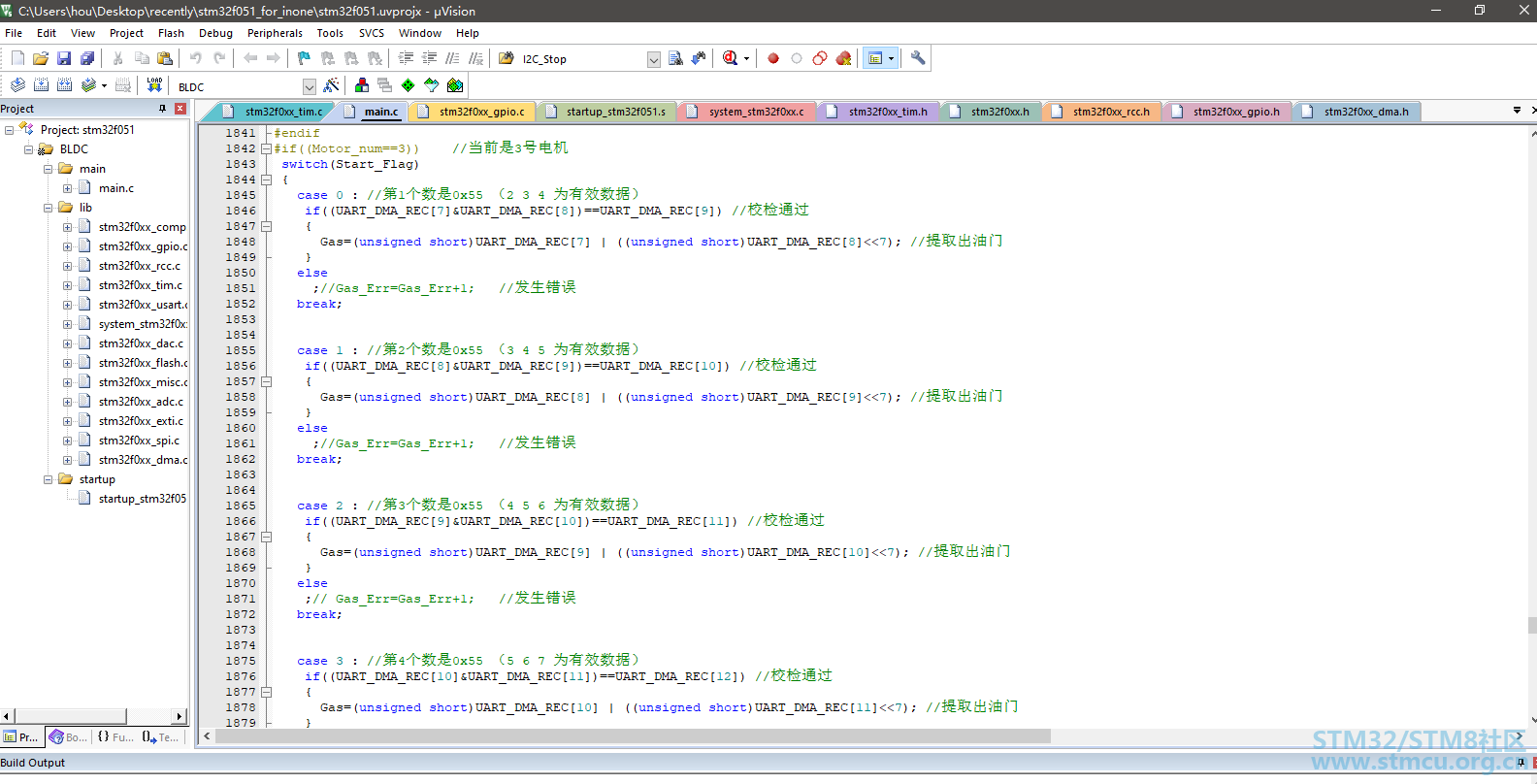Click the Translate file icon
This screenshot has height=784, width=1537.
click(x=17, y=85)
